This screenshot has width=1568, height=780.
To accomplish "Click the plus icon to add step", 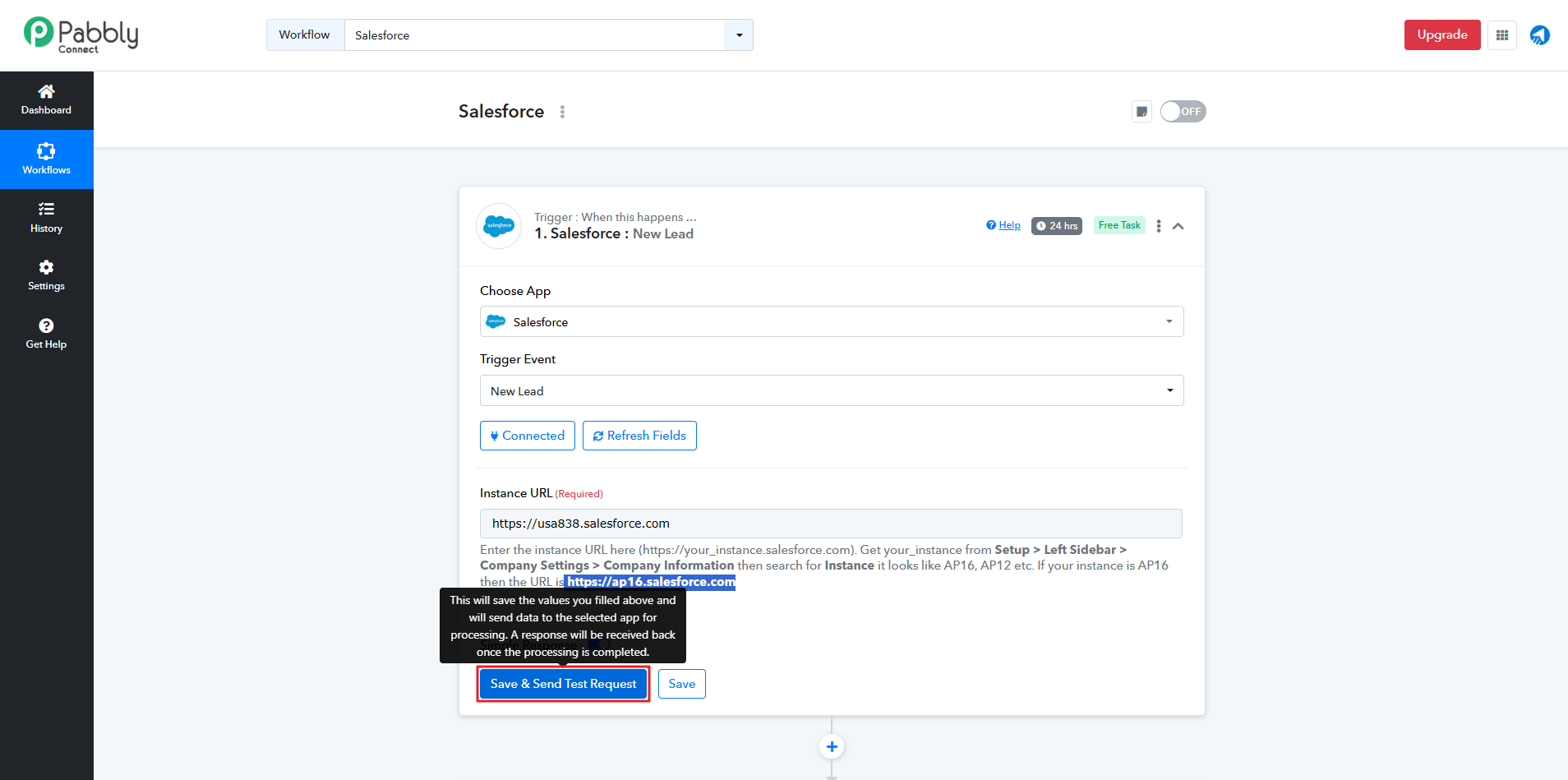I will 832,746.
